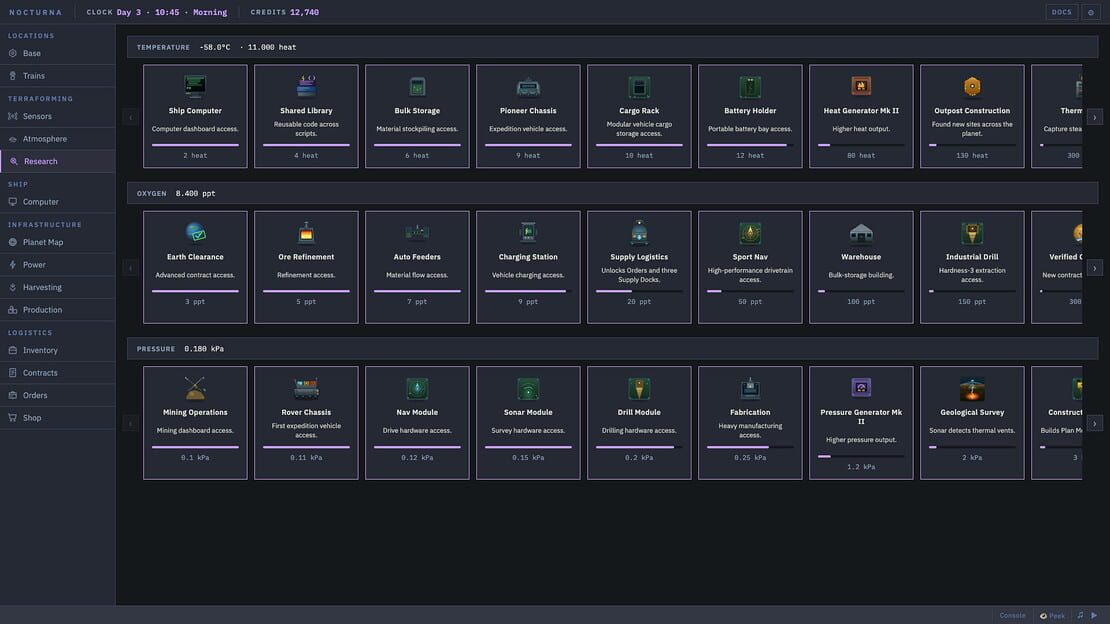Go to the Shop
The width and height of the screenshot is (1110, 624).
(57, 418)
